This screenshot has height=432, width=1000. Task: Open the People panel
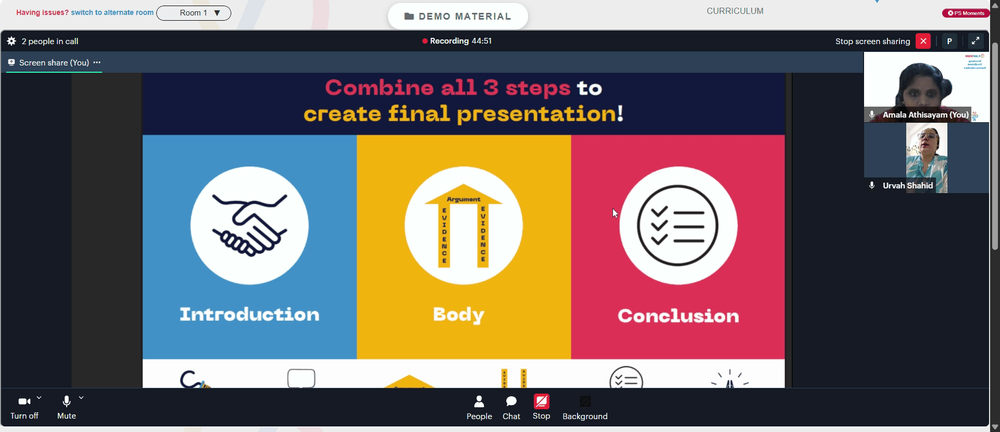coord(479,408)
